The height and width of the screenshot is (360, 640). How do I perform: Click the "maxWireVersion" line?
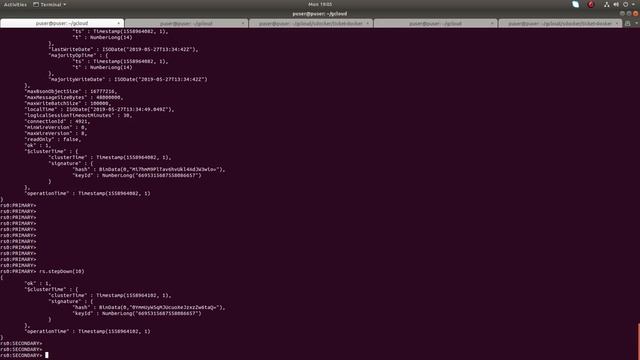tap(56, 133)
